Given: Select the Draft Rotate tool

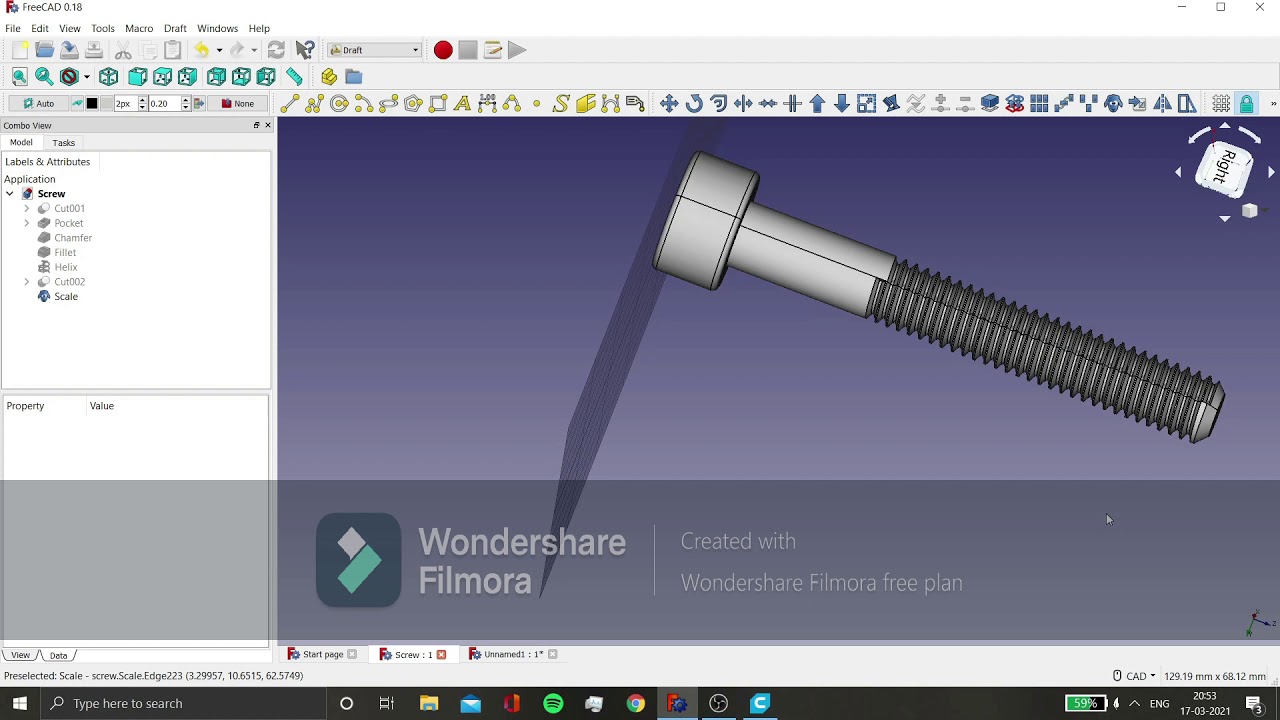Looking at the screenshot, I should point(694,104).
